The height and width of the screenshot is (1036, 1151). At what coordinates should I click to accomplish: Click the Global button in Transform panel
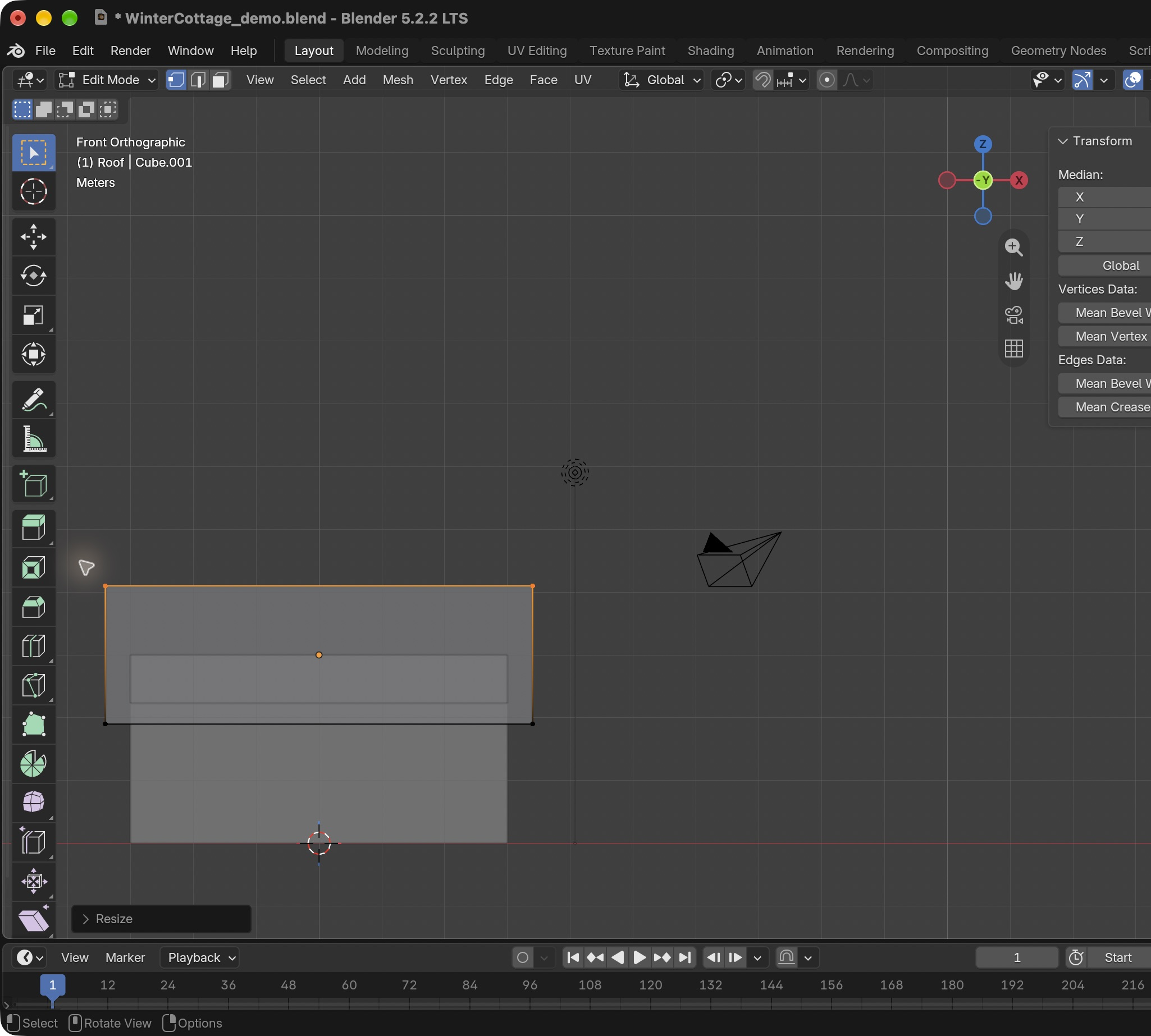1105,266
